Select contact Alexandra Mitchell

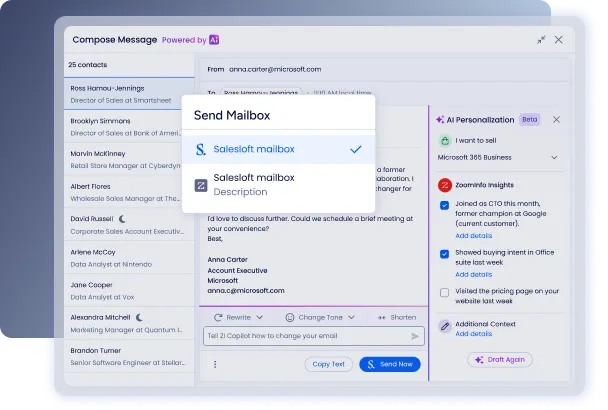coord(129,324)
